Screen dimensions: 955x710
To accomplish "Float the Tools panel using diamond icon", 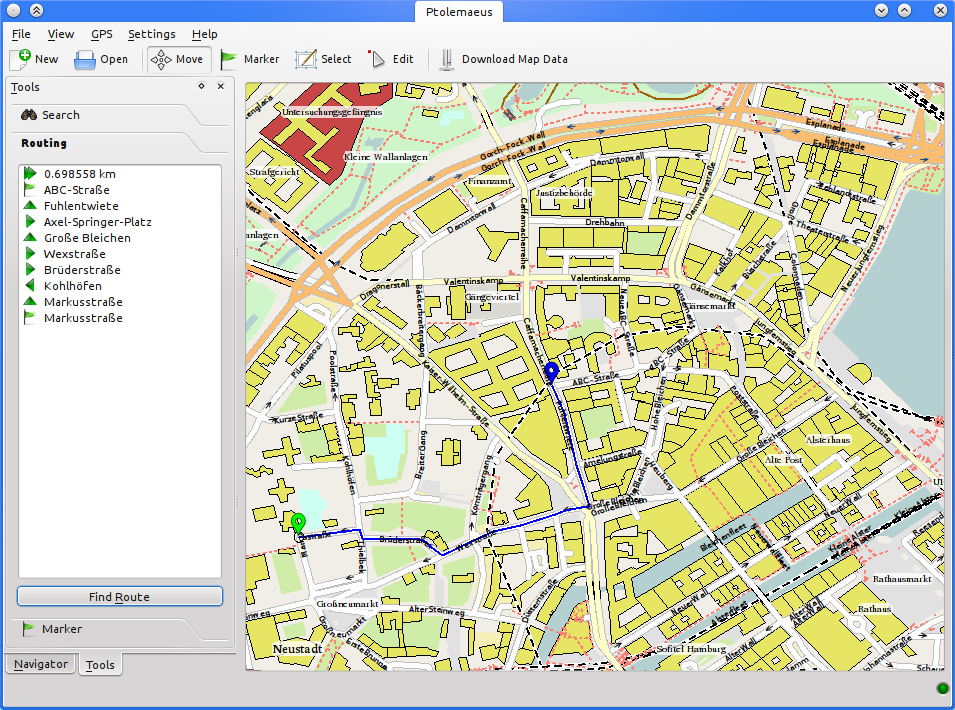I will [x=201, y=87].
